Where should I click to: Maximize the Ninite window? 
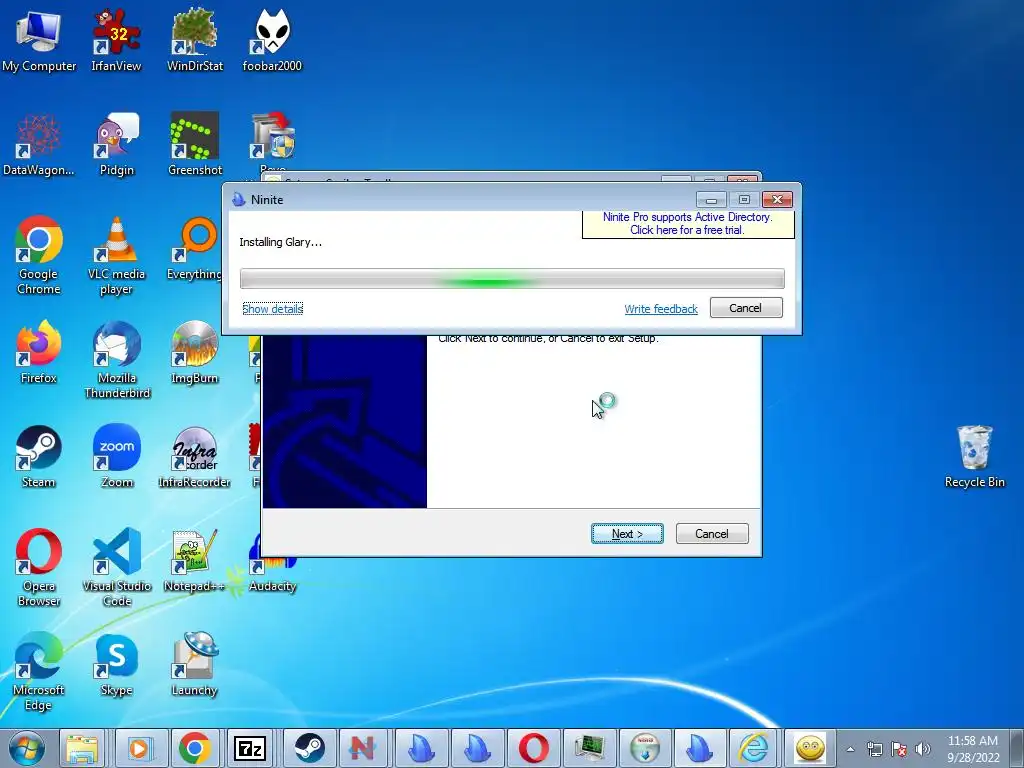pos(744,199)
